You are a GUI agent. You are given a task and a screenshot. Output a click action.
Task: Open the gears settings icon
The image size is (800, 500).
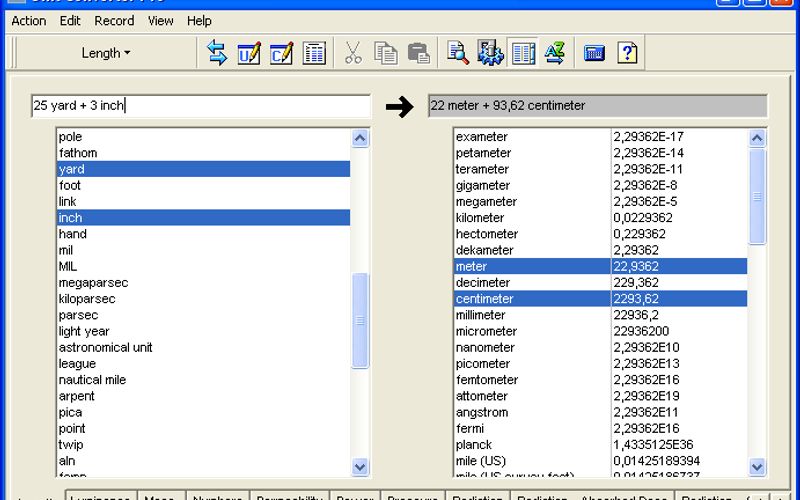tap(490, 54)
